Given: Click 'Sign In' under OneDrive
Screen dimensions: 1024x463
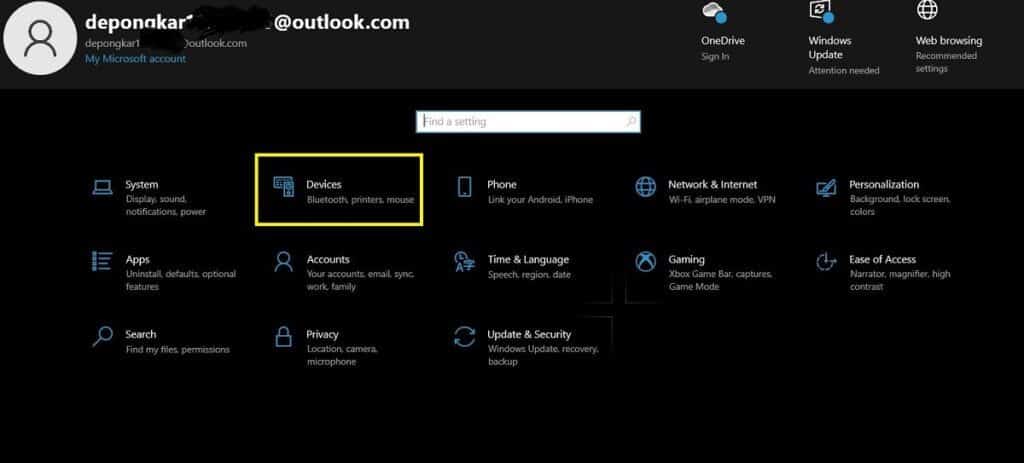Looking at the screenshot, I should [715, 57].
